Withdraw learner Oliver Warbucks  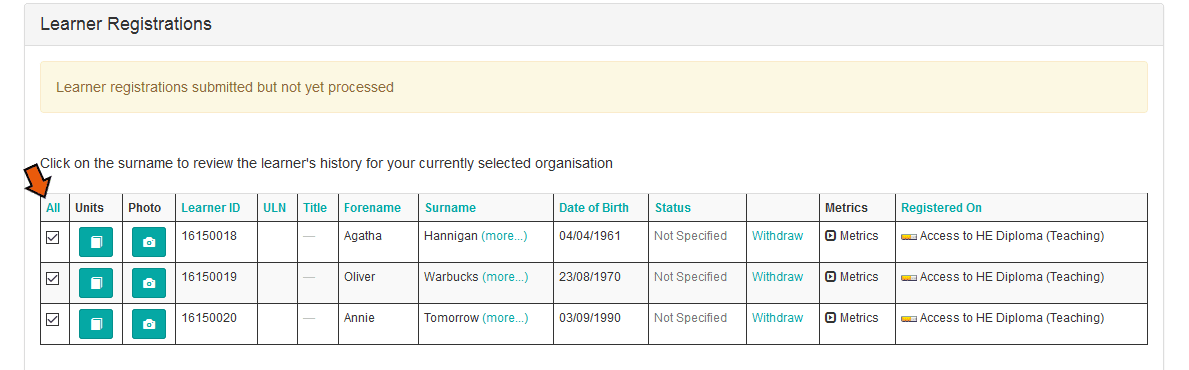coord(777,277)
